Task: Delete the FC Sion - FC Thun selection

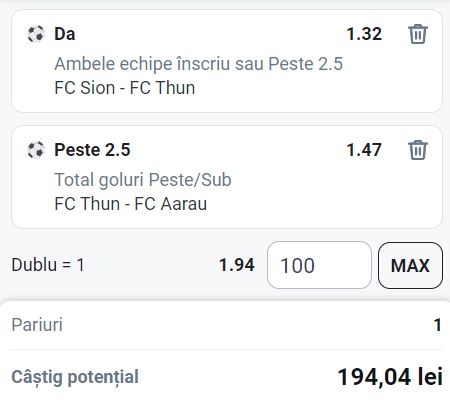Action: click(418, 34)
